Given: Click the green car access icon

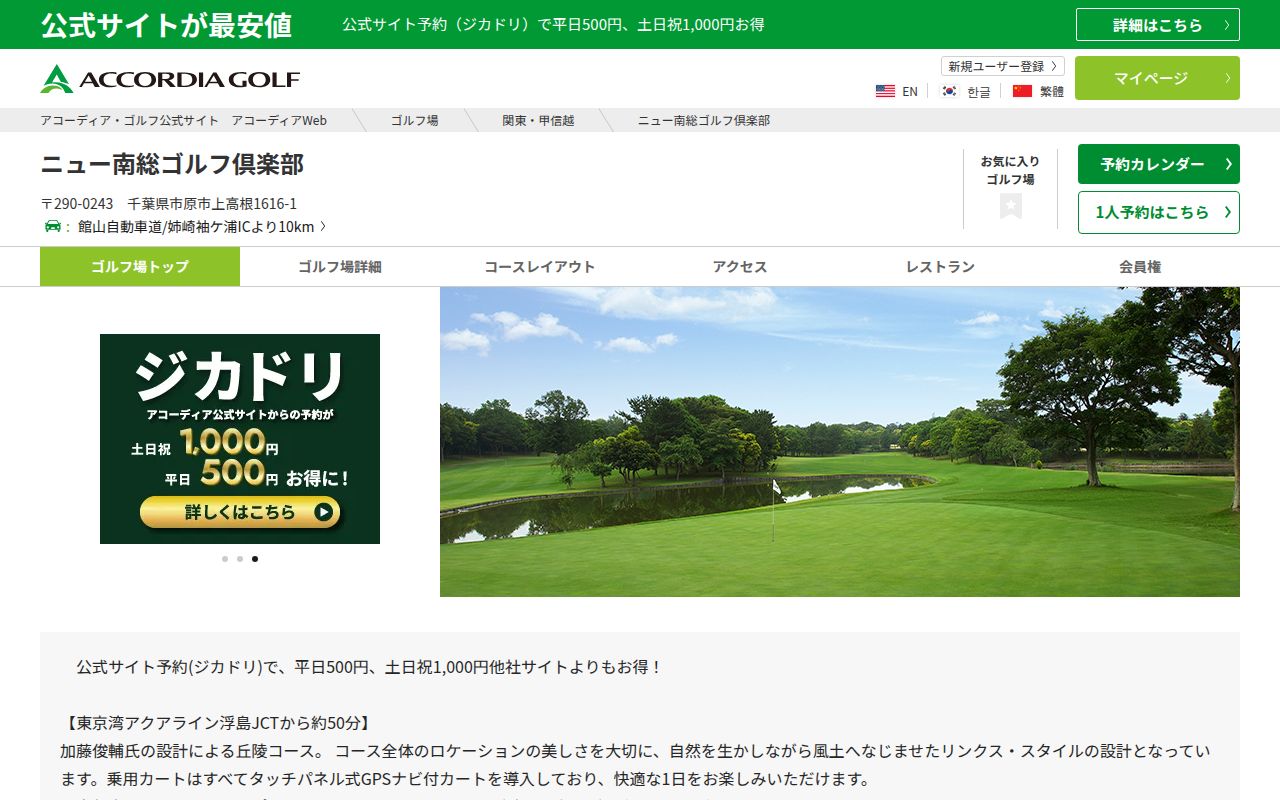Looking at the screenshot, I should coord(53,226).
